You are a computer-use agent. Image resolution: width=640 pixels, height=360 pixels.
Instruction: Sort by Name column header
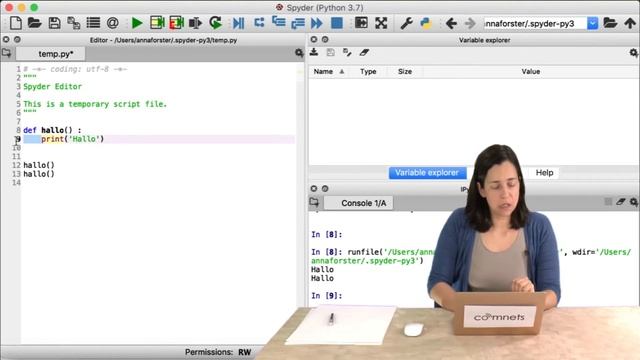click(x=329, y=71)
